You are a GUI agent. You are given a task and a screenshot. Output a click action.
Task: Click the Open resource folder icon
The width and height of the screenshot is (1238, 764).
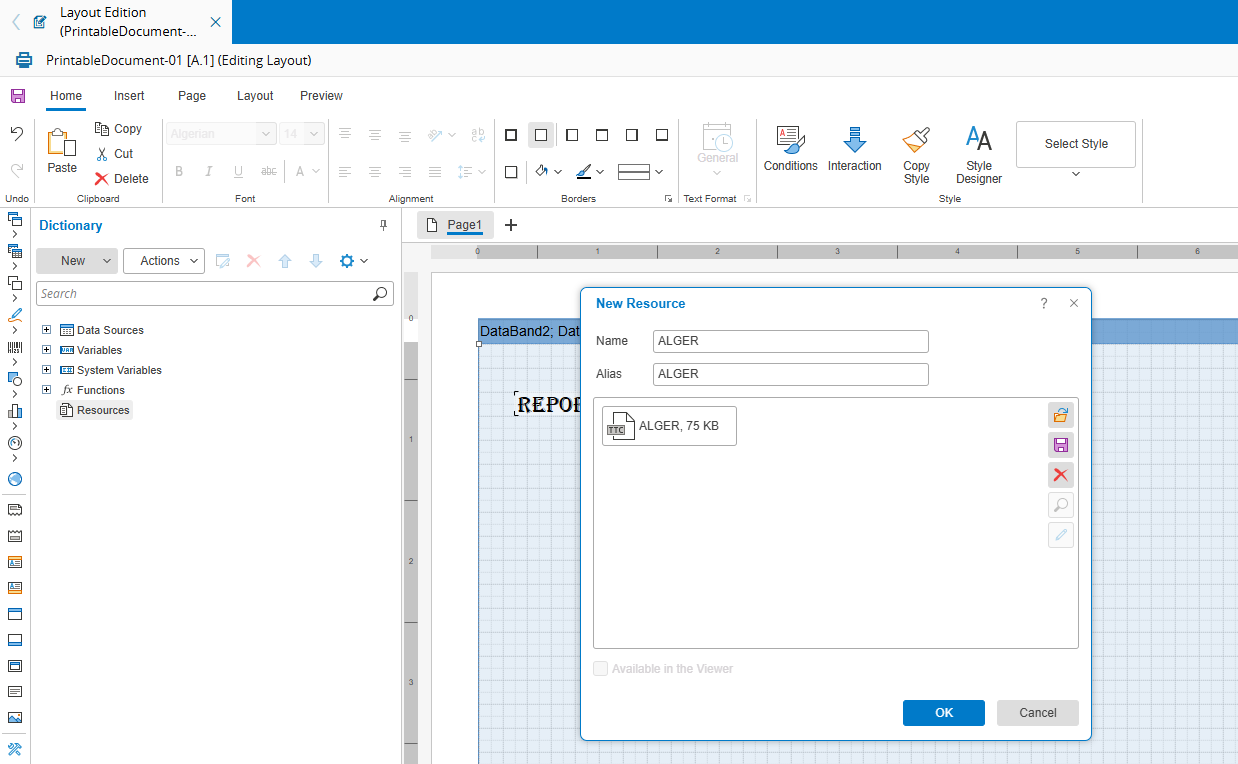(x=1061, y=415)
